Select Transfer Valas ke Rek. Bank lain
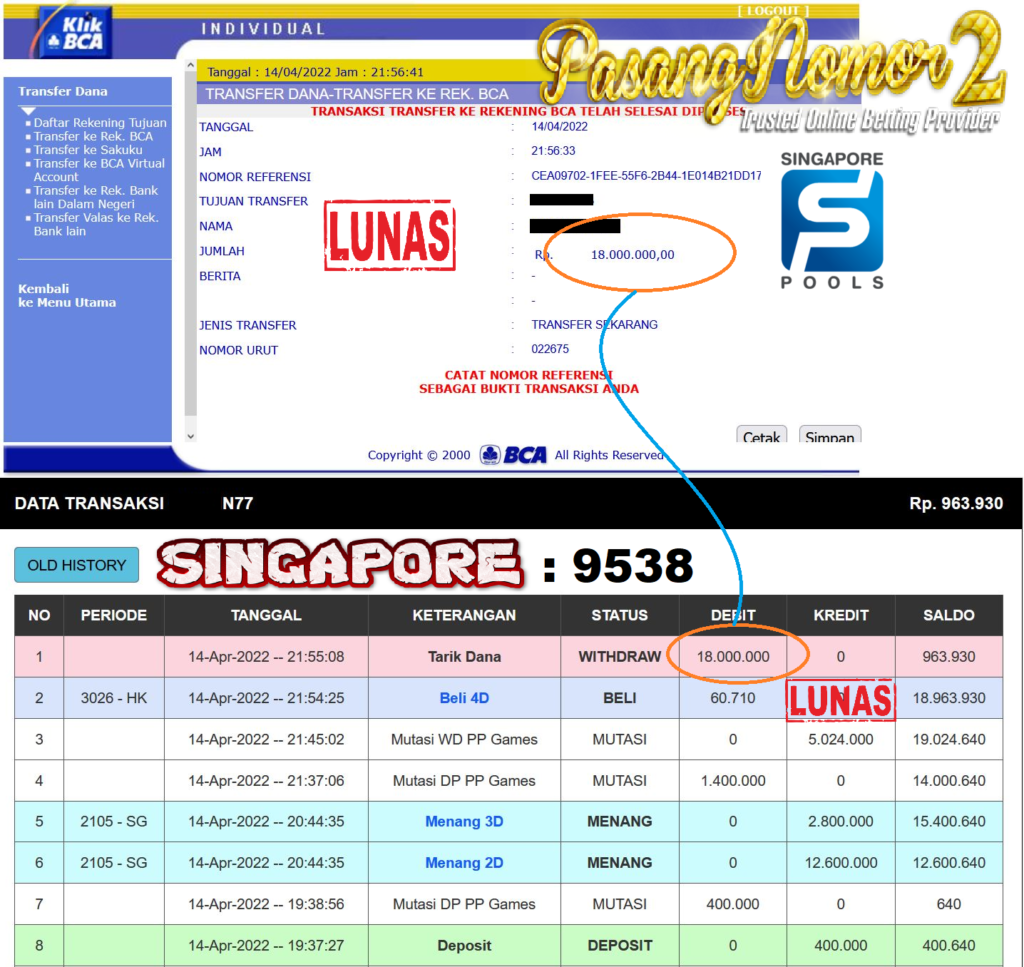 (x=96, y=225)
